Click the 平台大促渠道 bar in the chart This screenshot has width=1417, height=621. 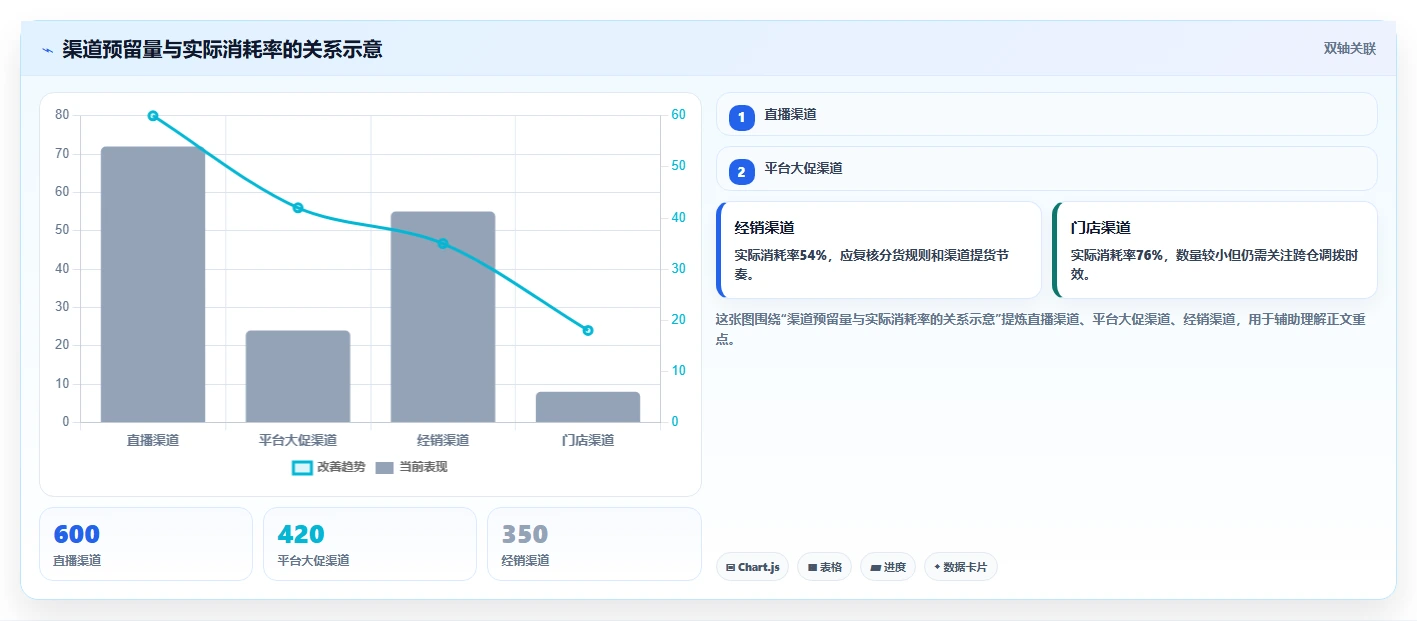(298, 376)
